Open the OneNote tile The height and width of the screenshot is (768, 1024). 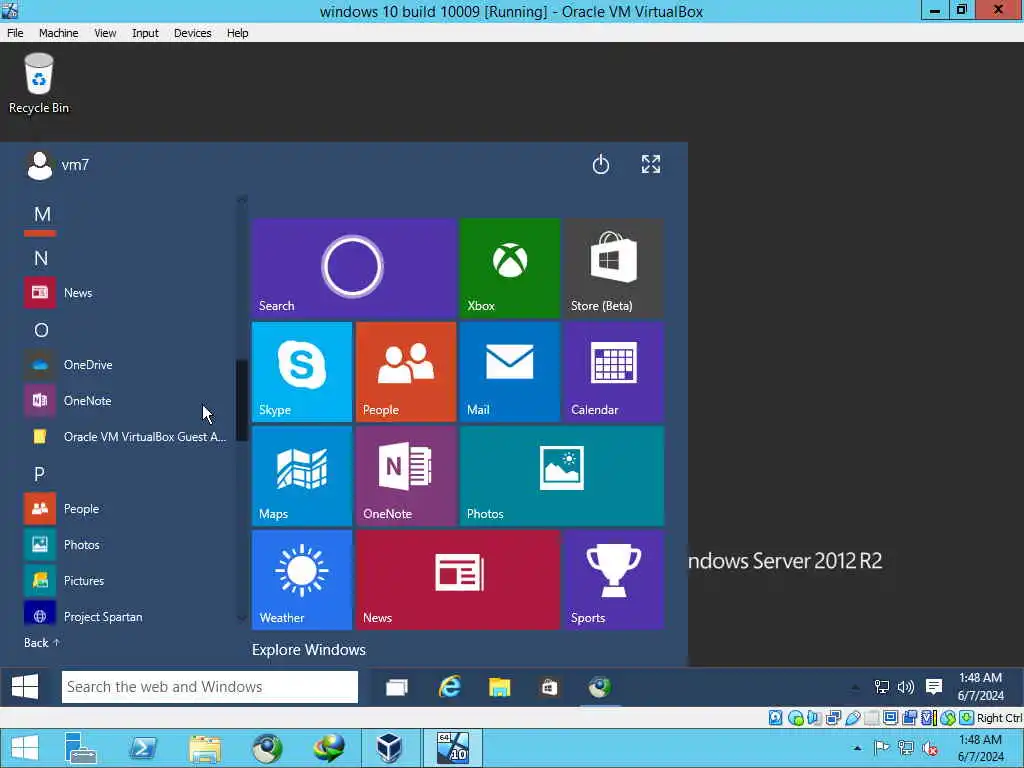click(406, 476)
